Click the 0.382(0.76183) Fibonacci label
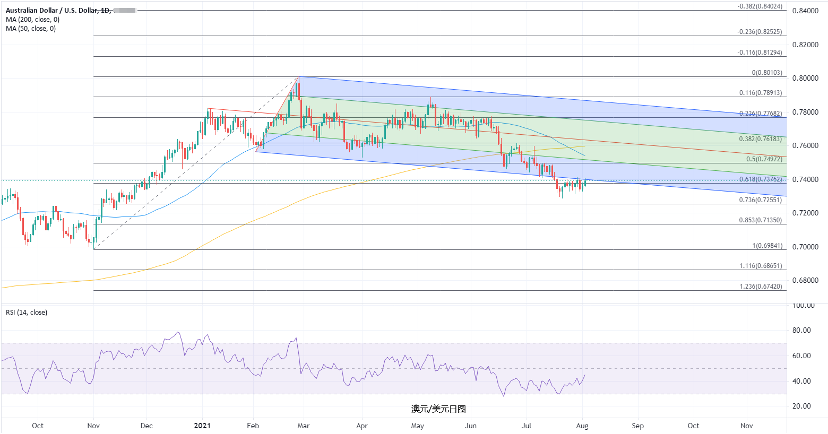 click(761, 139)
